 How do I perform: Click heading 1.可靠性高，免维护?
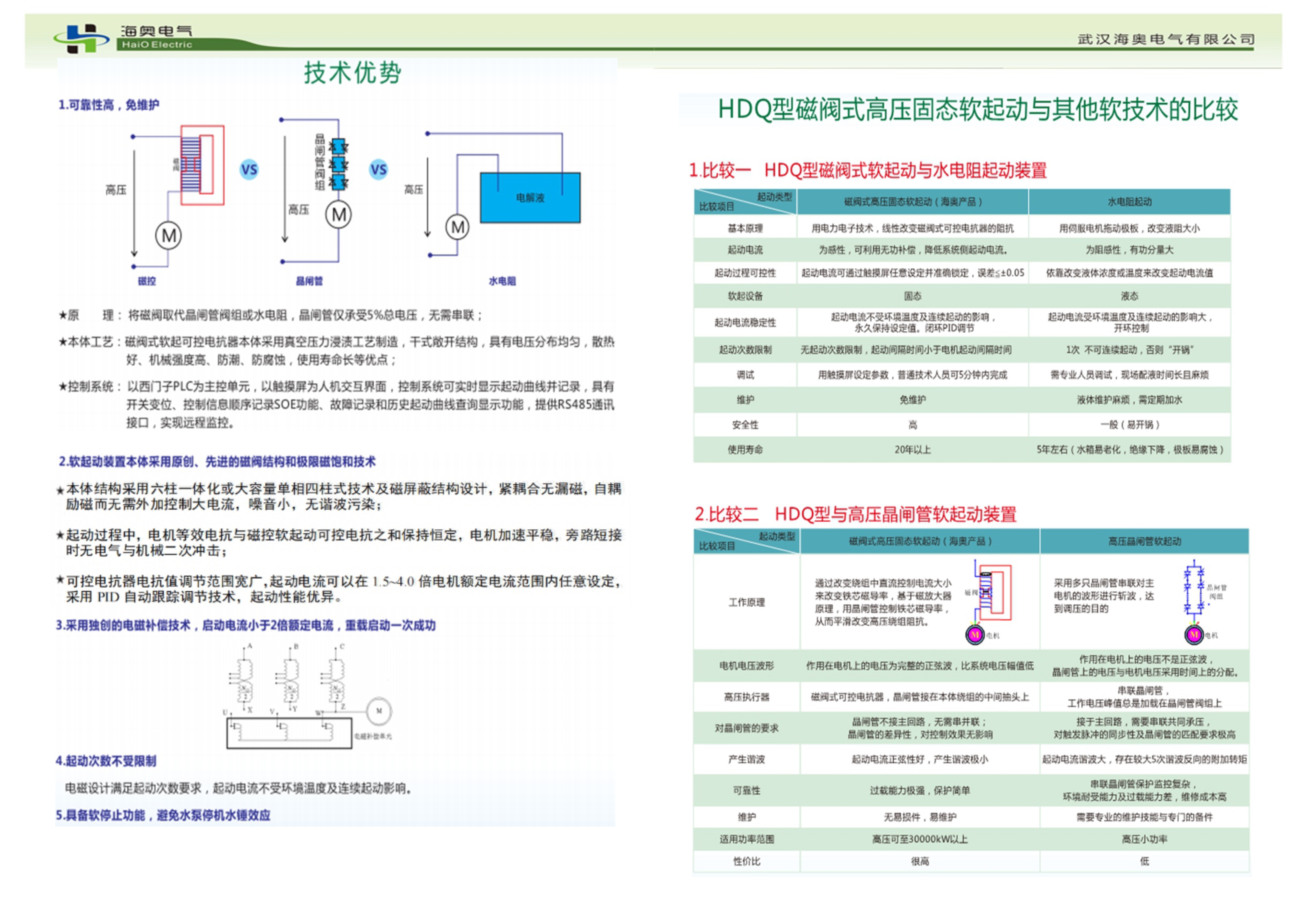point(109,105)
